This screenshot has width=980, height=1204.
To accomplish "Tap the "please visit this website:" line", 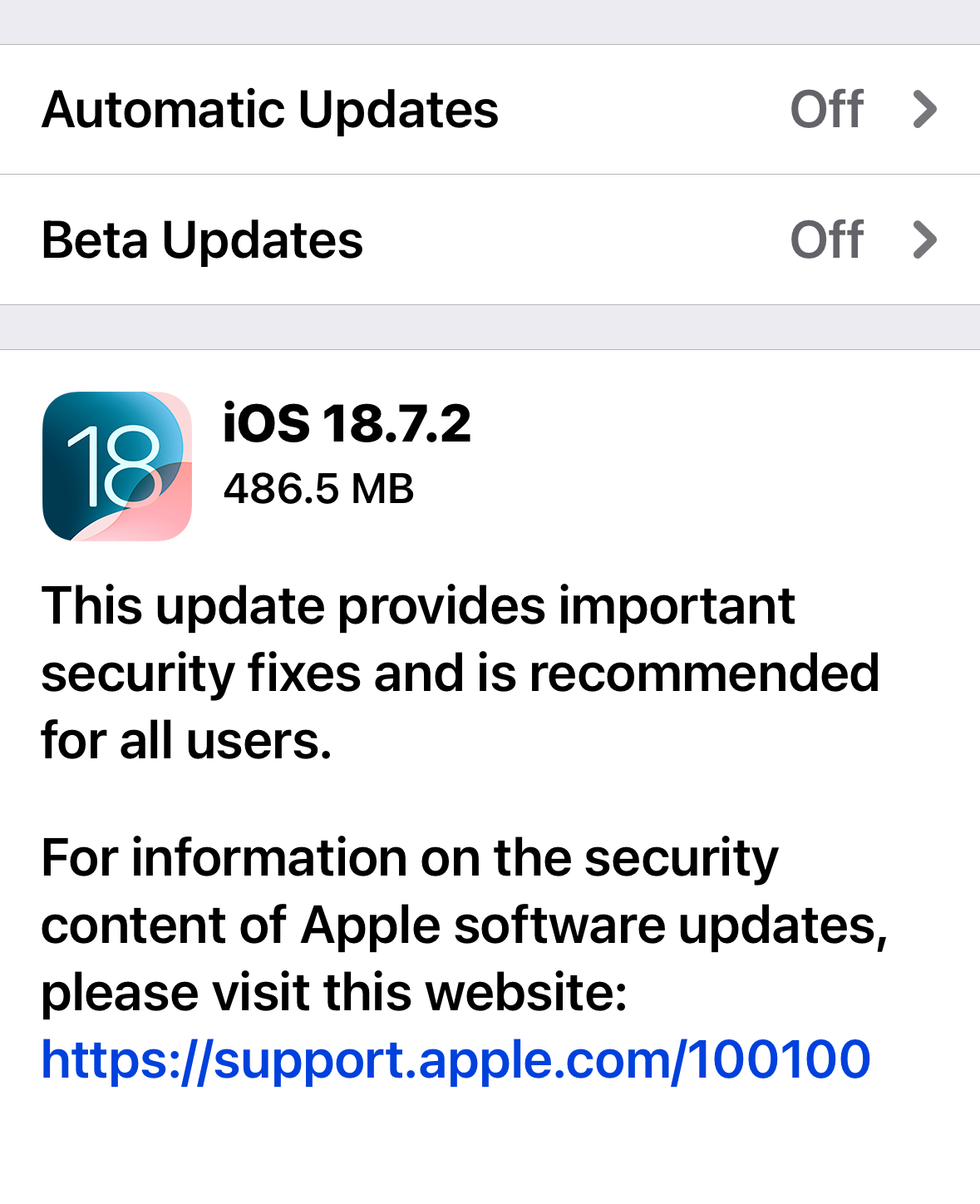I will coord(334,993).
